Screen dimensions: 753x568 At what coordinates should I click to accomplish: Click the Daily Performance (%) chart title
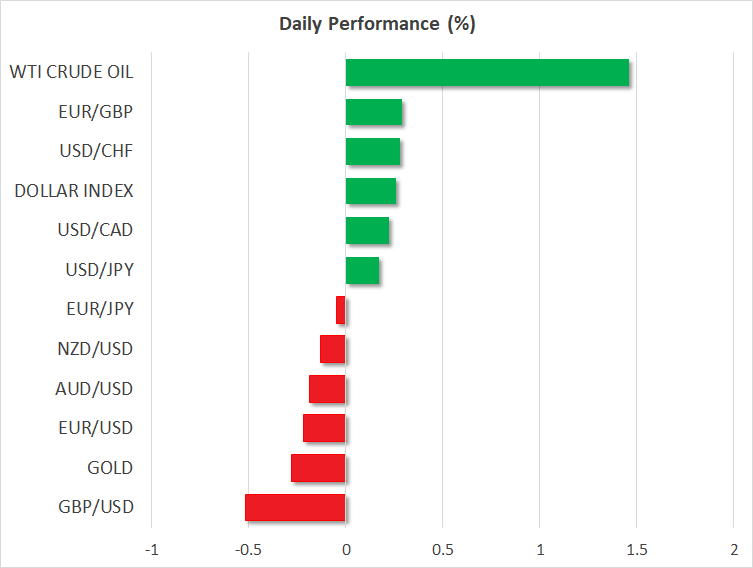[x=376, y=24]
